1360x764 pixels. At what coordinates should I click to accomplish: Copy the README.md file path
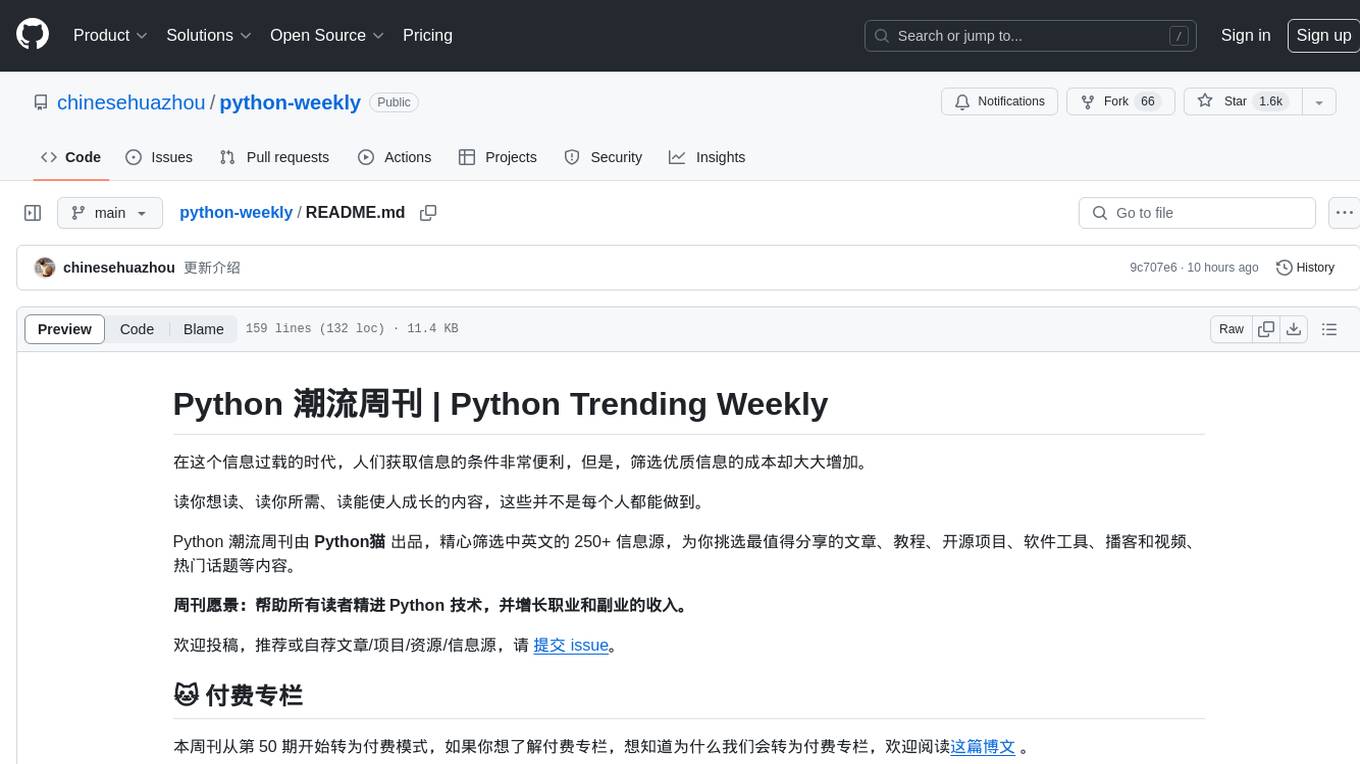[428, 213]
